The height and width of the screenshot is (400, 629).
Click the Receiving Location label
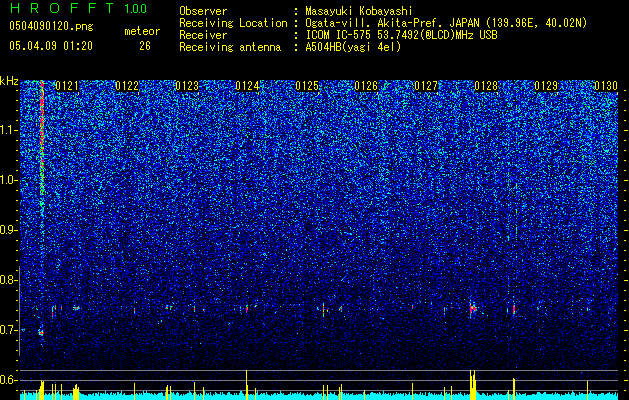tap(233, 23)
